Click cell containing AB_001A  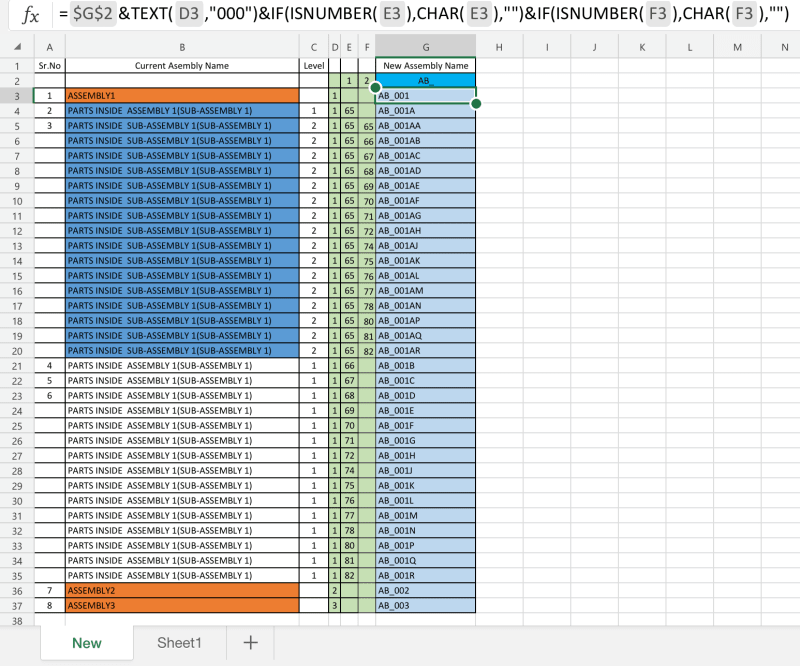pos(426,111)
